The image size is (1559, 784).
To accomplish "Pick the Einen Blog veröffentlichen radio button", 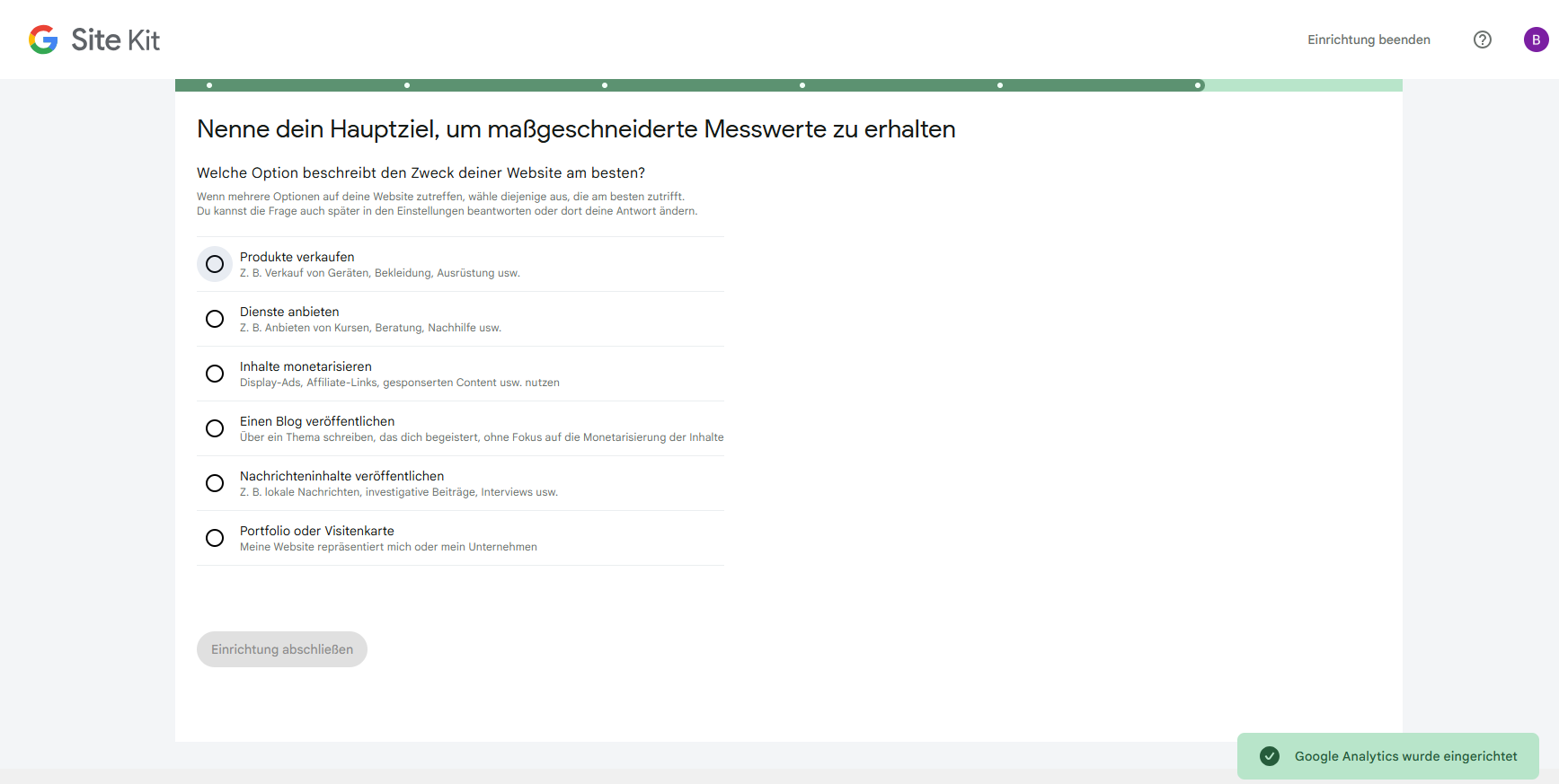I will point(215,428).
